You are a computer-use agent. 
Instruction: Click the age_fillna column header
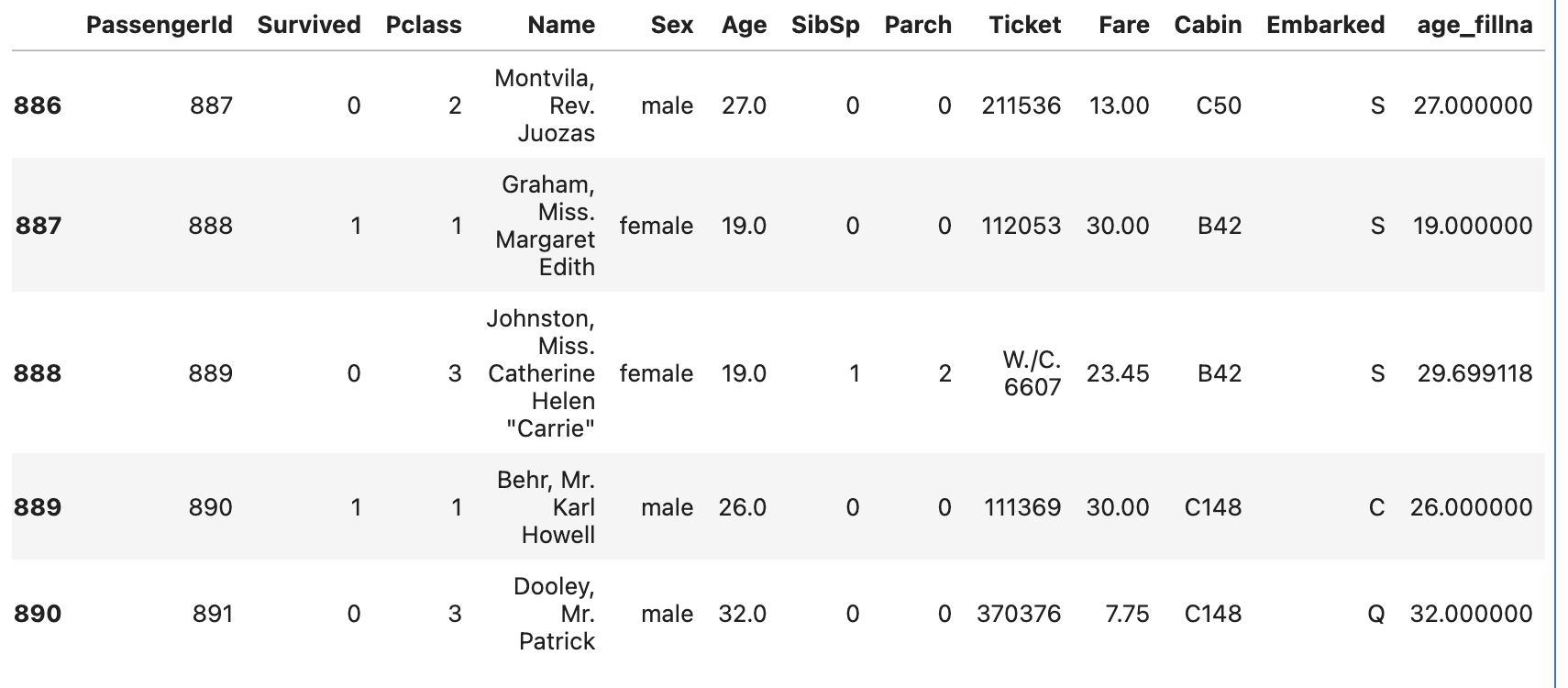click(1474, 25)
